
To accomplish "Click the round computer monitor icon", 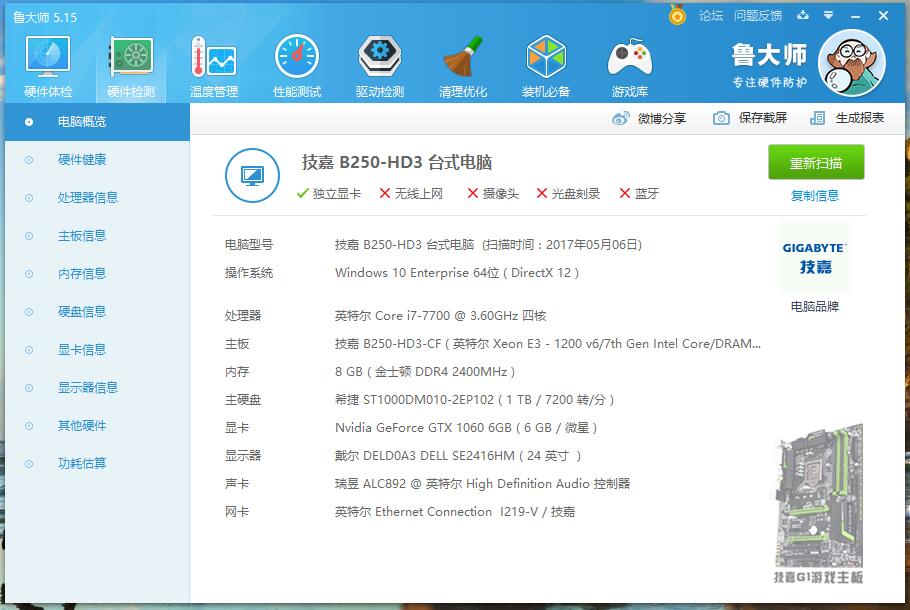I will (x=252, y=175).
